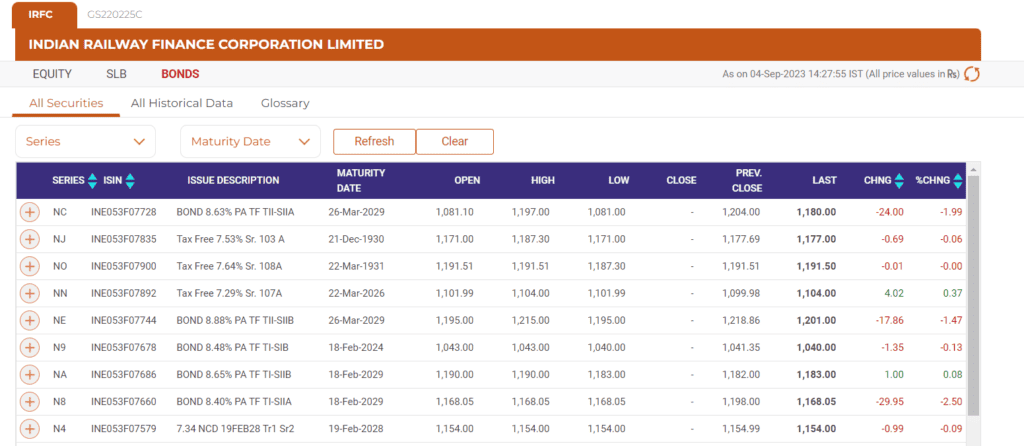This screenshot has width=1024, height=446.
Task: Click the Refresh button
Action: coord(374,142)
